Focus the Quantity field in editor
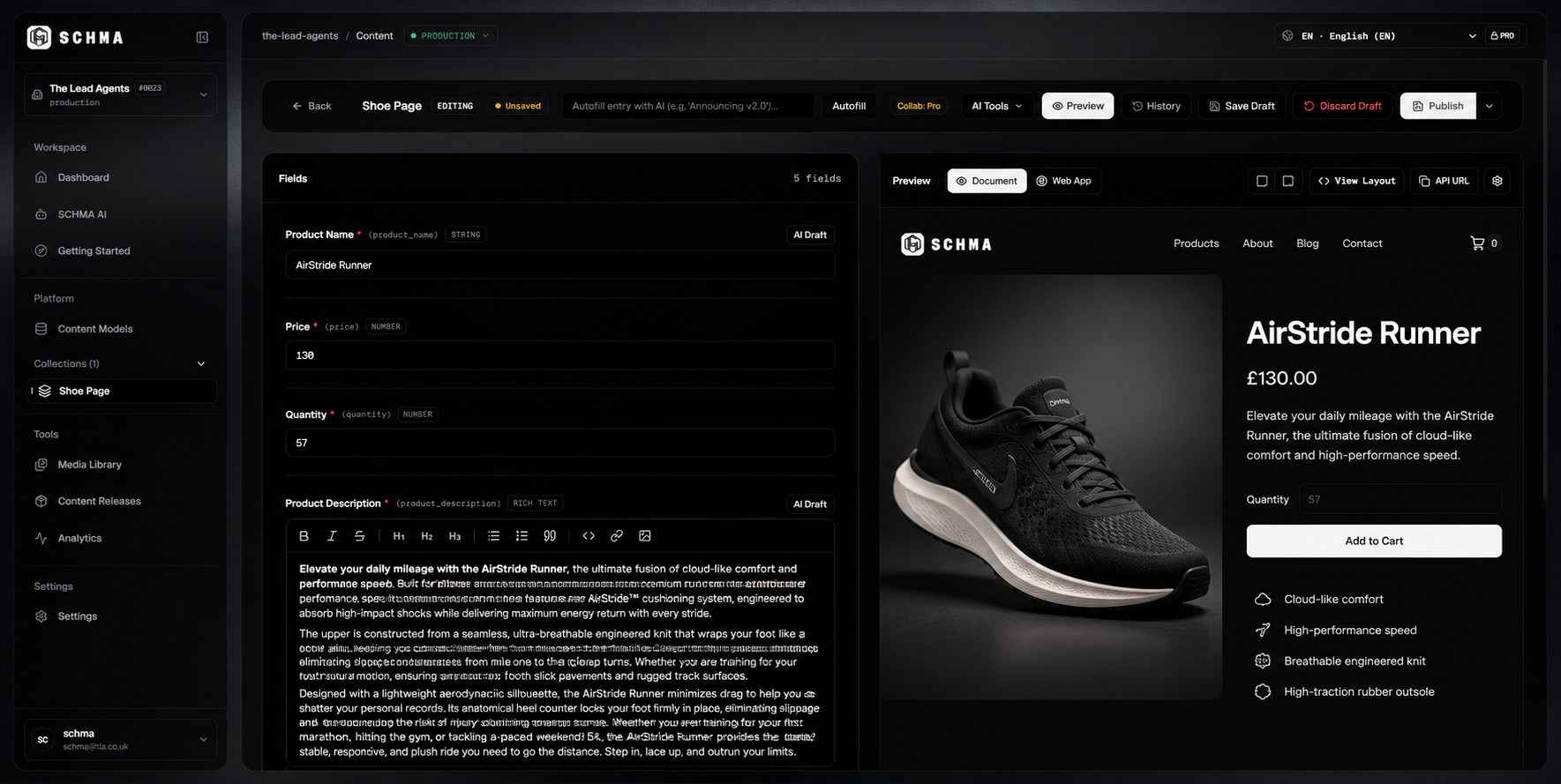The width and height of the screenshot is (1561, 784). 559,443
